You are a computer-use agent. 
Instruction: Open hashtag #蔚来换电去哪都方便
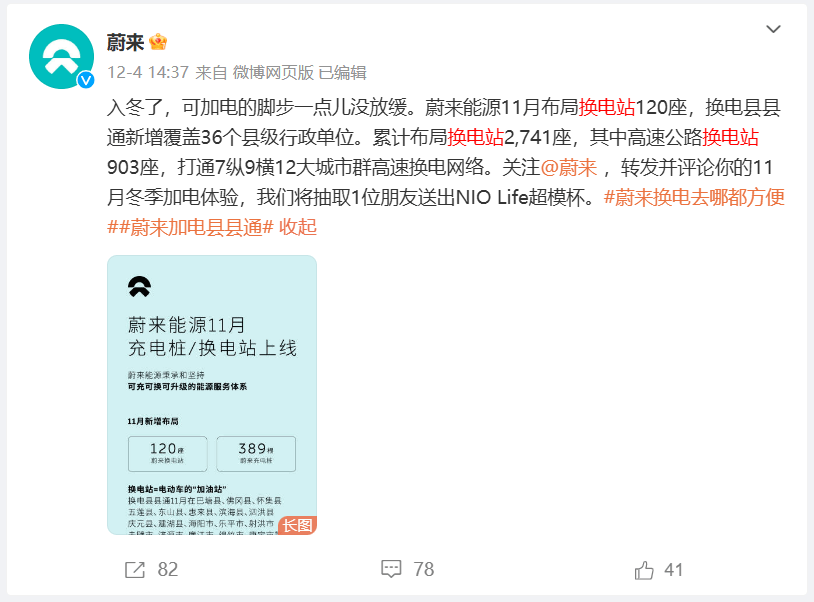tap(694, 198)
